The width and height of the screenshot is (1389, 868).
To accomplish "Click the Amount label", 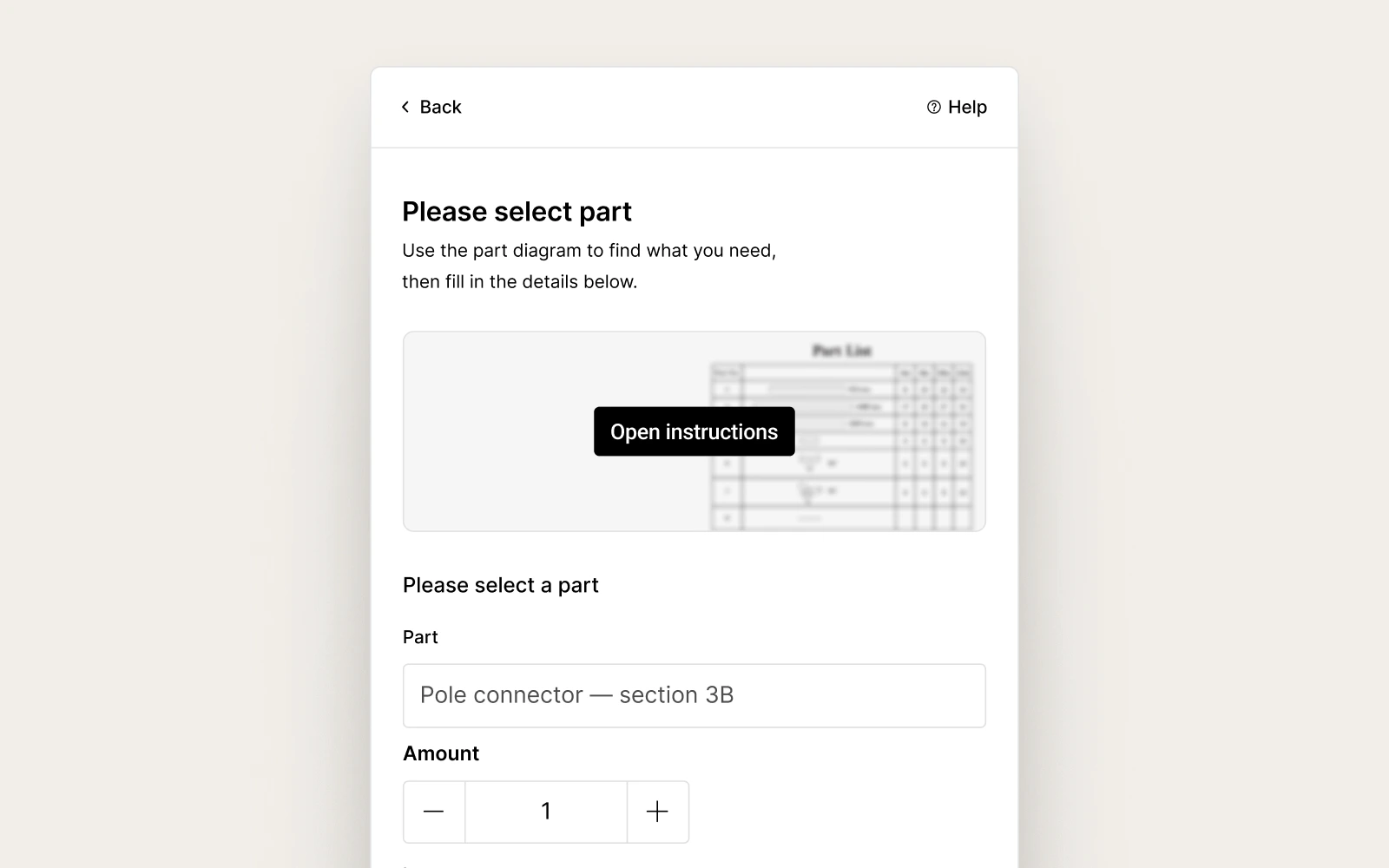I will (441, 753).
